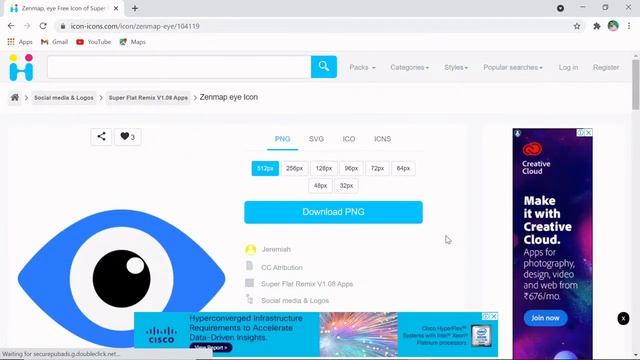The image size is (640, 360).
Task: Switch to the SVG format tab
Action: coord(316,139)
